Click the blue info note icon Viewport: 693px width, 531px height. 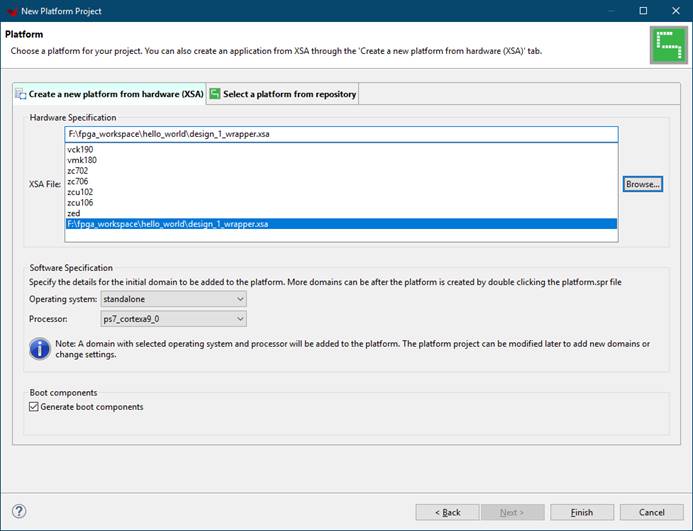(41, 349)
